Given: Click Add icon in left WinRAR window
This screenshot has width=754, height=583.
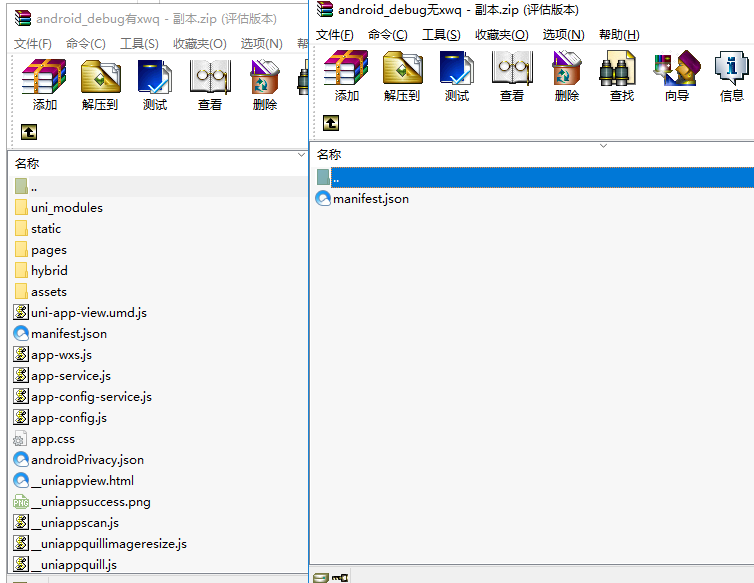Looking at the screenshot, I should [x=44, y=84].
